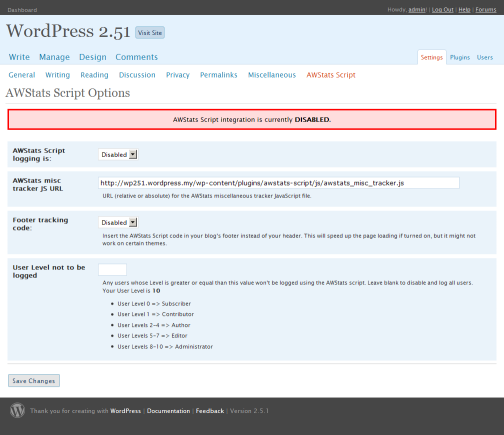The image size is (504, 435).
Task: Open the Documentation link in footer
Action: click(x=168, y=411)
